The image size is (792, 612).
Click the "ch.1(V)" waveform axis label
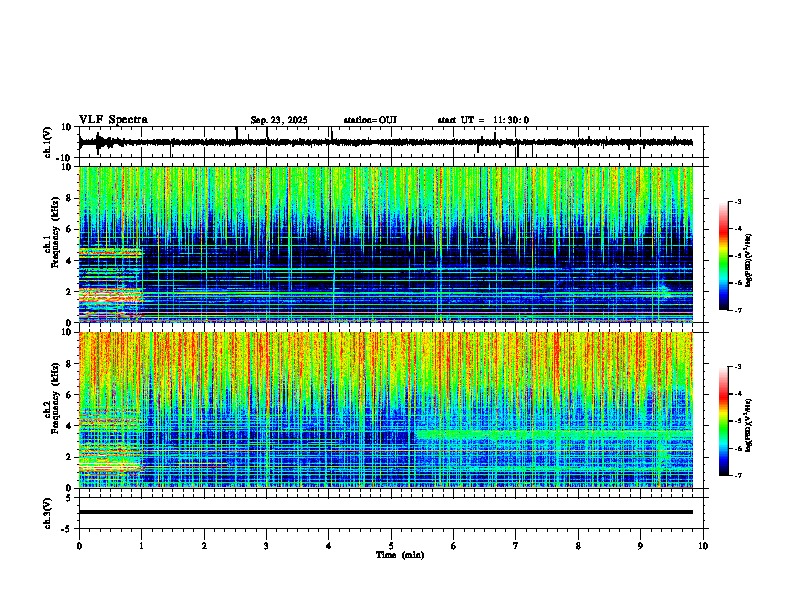[48, 142]
